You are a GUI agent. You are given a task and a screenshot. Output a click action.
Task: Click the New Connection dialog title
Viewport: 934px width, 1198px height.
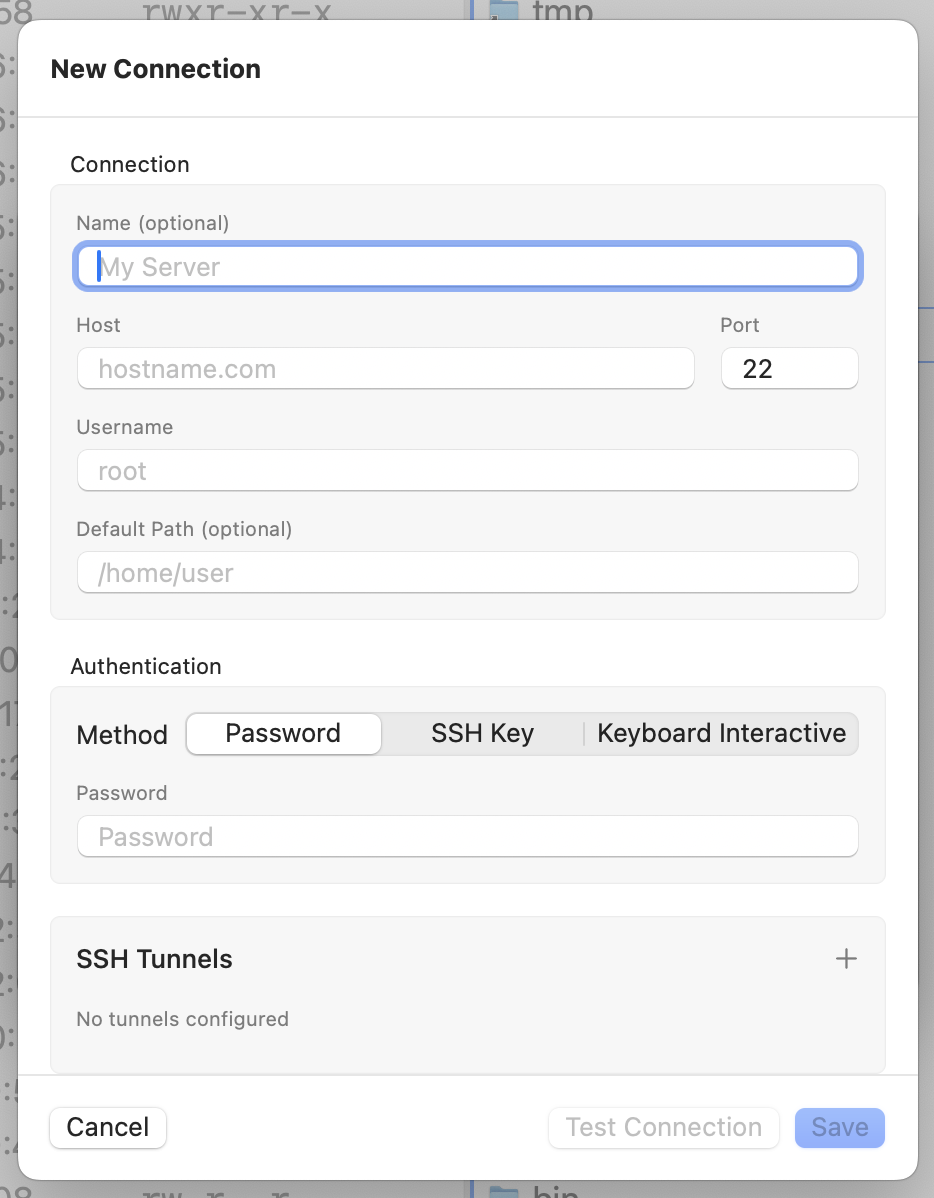pyautogui.click(x=155, y=69)
